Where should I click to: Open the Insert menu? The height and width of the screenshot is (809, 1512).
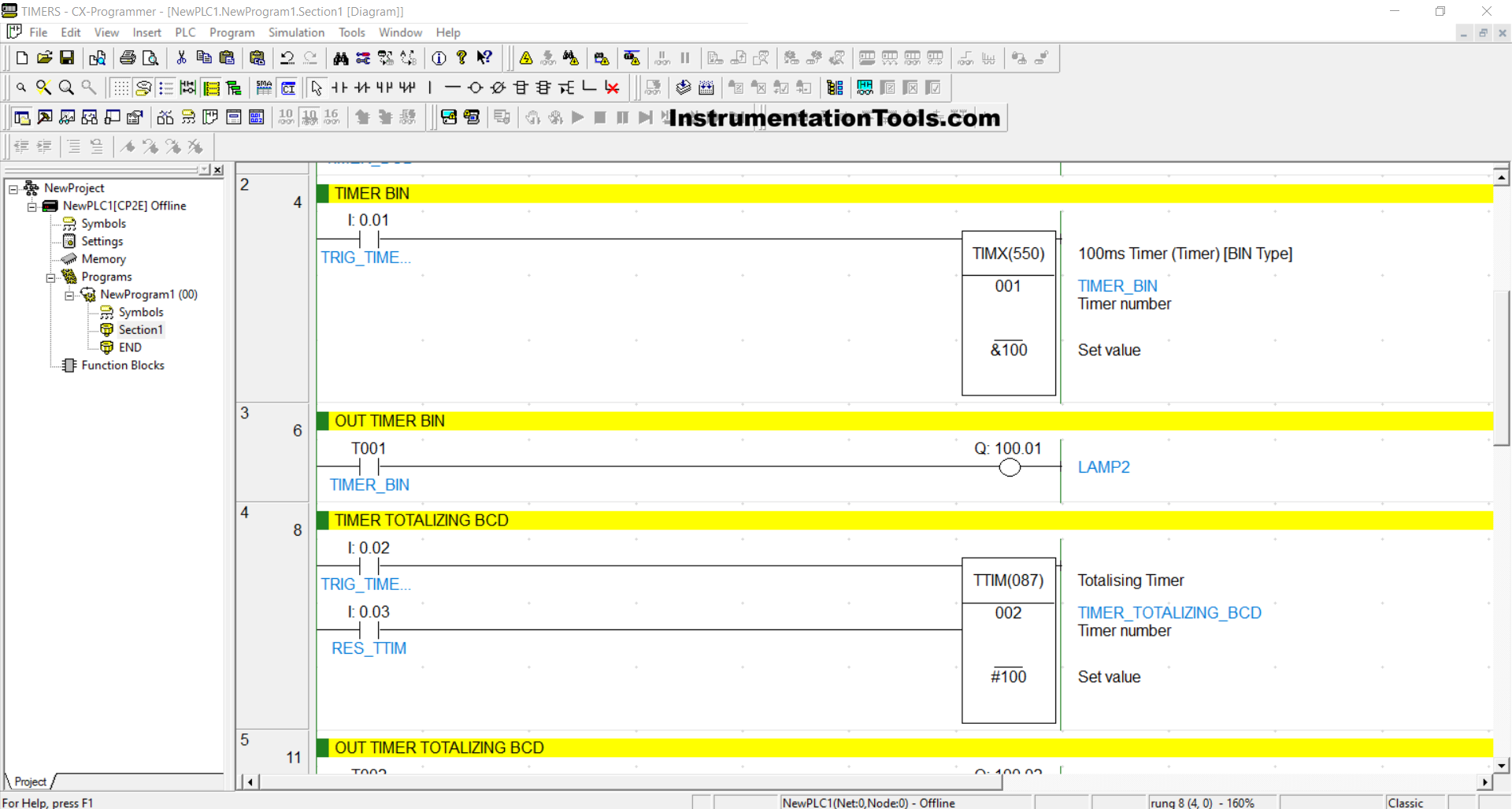tap(146, 32)
